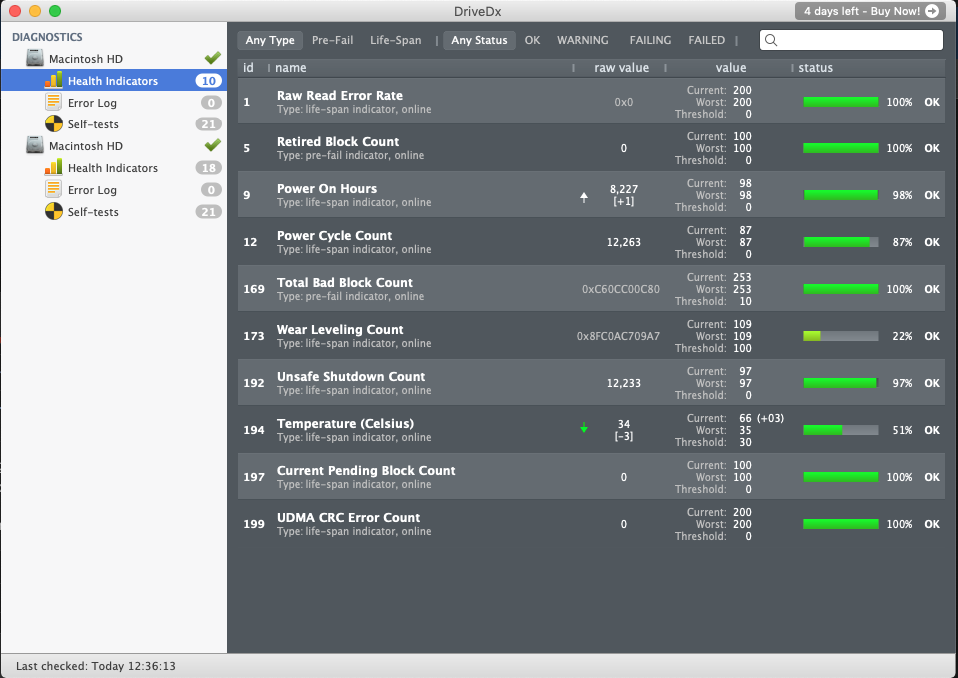Select the Unsafe Shutdown Count name
Screen dimensions: 958x678
[x=351, y=376]
